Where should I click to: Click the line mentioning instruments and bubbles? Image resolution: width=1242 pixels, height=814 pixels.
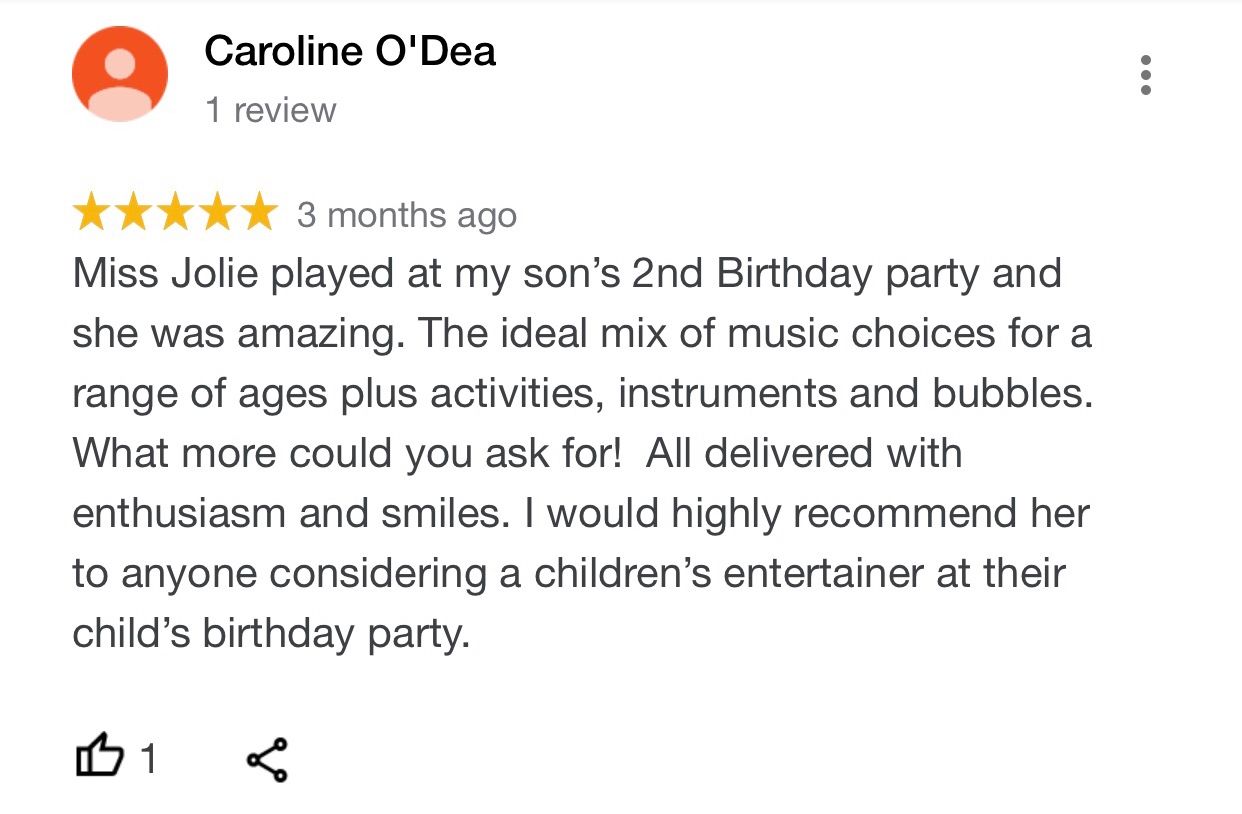582,394
